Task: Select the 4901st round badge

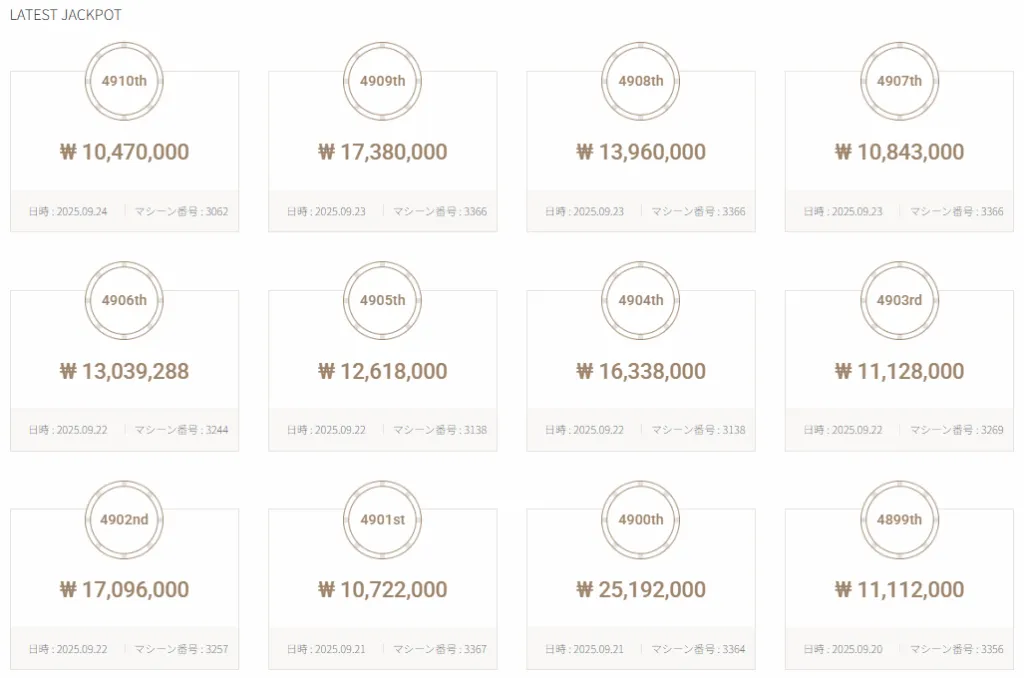Action: (x=383, y=519)
